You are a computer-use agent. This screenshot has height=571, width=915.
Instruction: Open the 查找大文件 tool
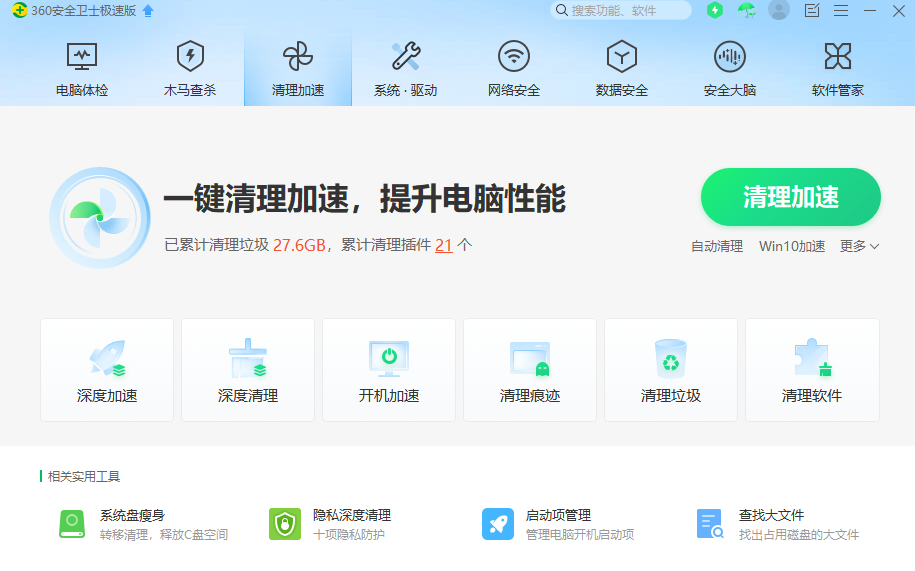[710, 524]
